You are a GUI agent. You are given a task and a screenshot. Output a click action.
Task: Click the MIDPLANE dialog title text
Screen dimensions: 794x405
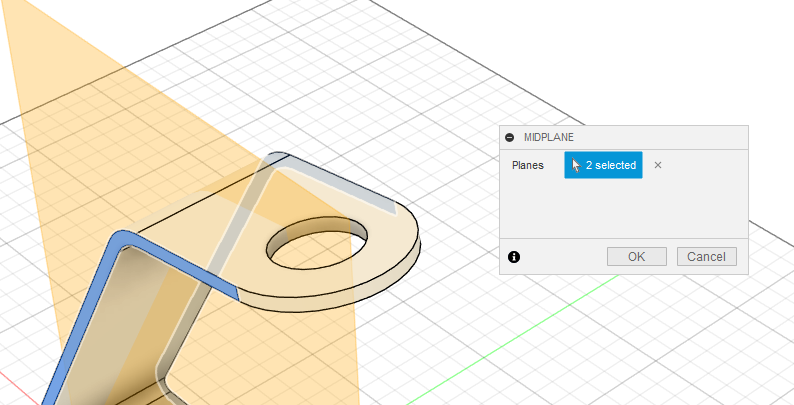click(x=549, y=137)
